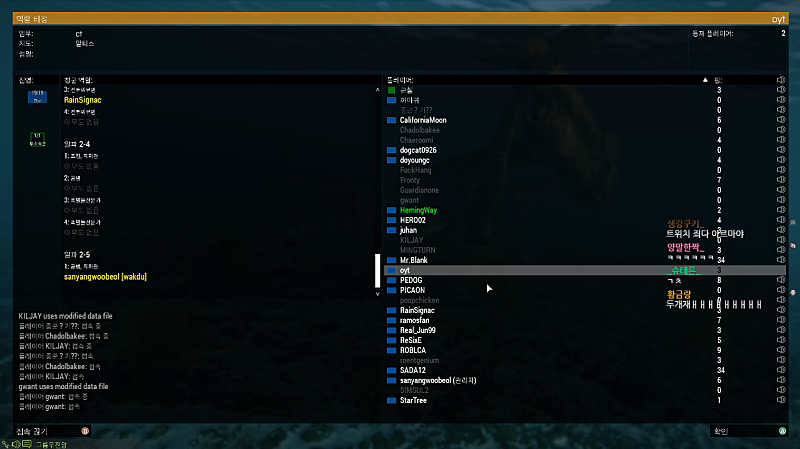The image size is (800, 449).
Task: Click speaker icon on Chaeroomi row
Action: click(x=781, y=140)
